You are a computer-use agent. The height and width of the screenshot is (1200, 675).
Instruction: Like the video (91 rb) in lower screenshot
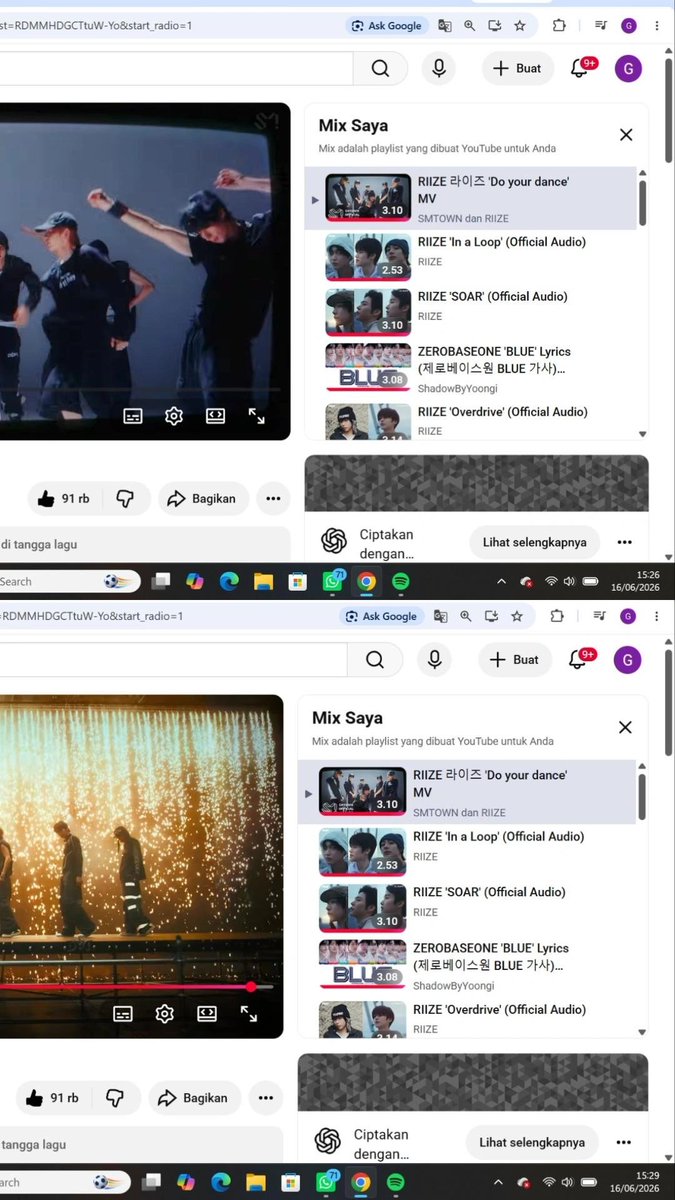pos(52,1098)
